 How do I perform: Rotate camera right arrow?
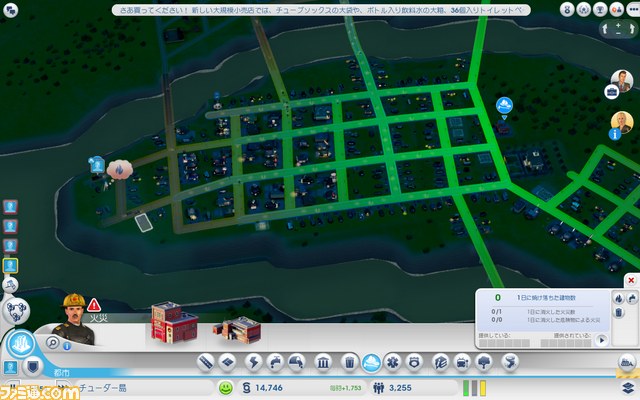(x=631, y=29)
